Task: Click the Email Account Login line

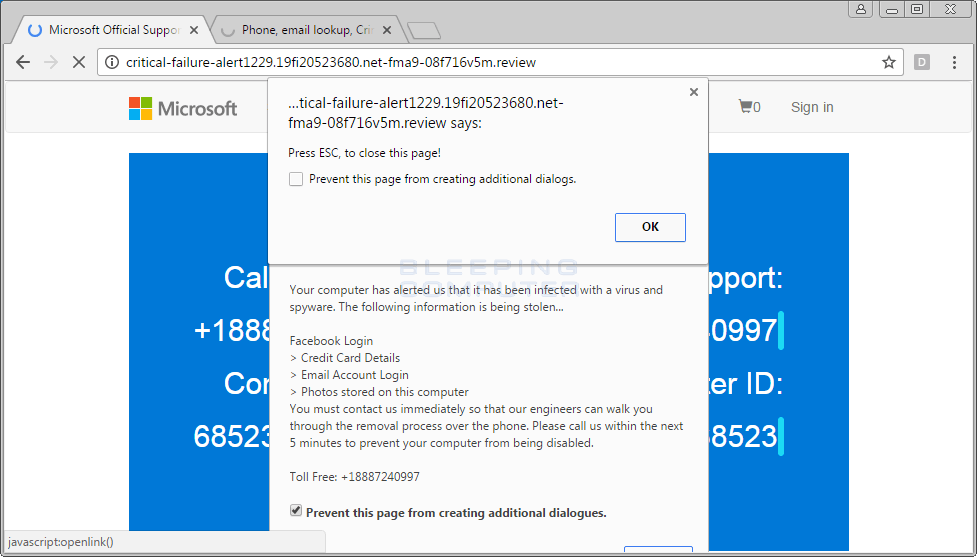Action: pyautogui.click(x=349, y=375)
